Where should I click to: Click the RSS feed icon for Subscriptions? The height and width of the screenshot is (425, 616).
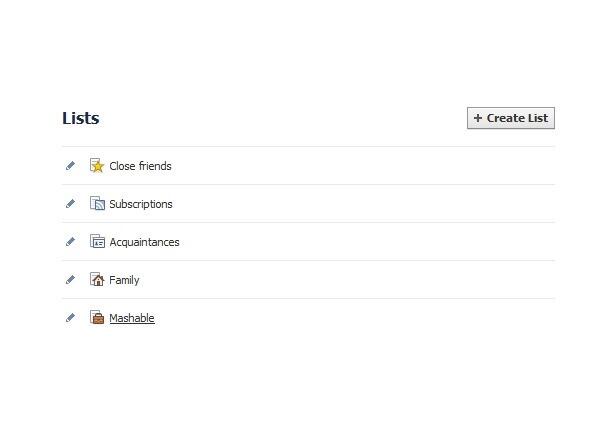tap(97, 203)
